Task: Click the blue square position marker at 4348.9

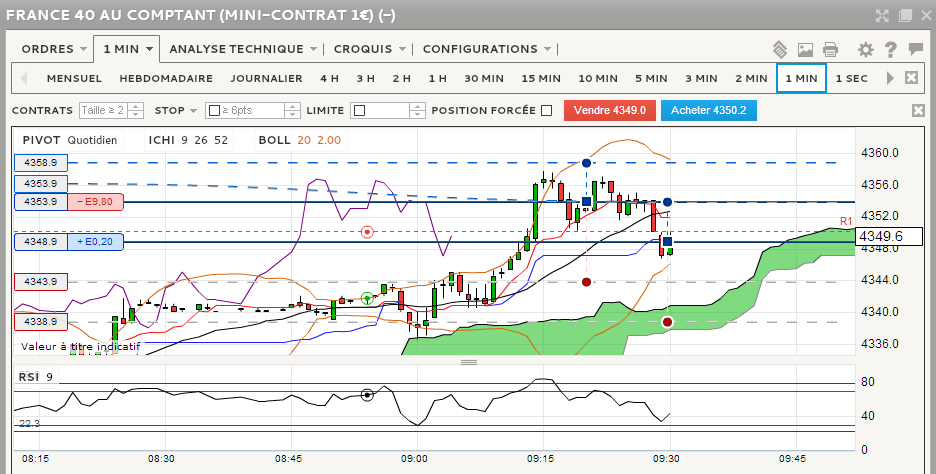Action: (x=667, y=242)
